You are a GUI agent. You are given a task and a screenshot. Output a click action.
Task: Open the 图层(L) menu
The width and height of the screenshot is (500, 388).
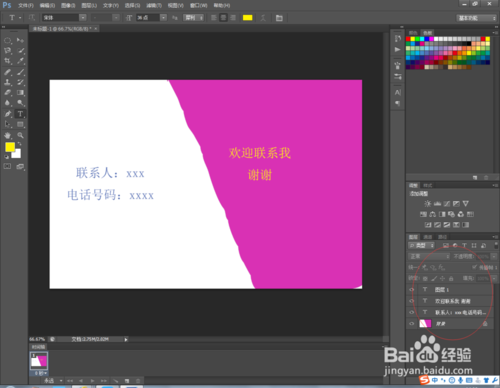point(89,5)
